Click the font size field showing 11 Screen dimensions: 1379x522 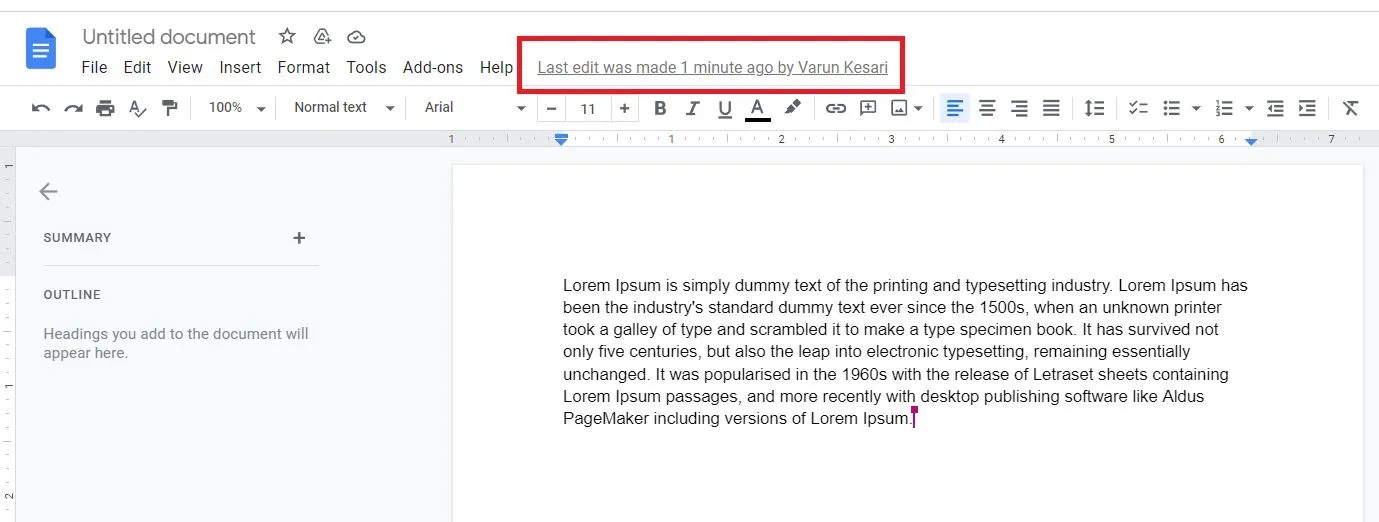click(588, 108)
